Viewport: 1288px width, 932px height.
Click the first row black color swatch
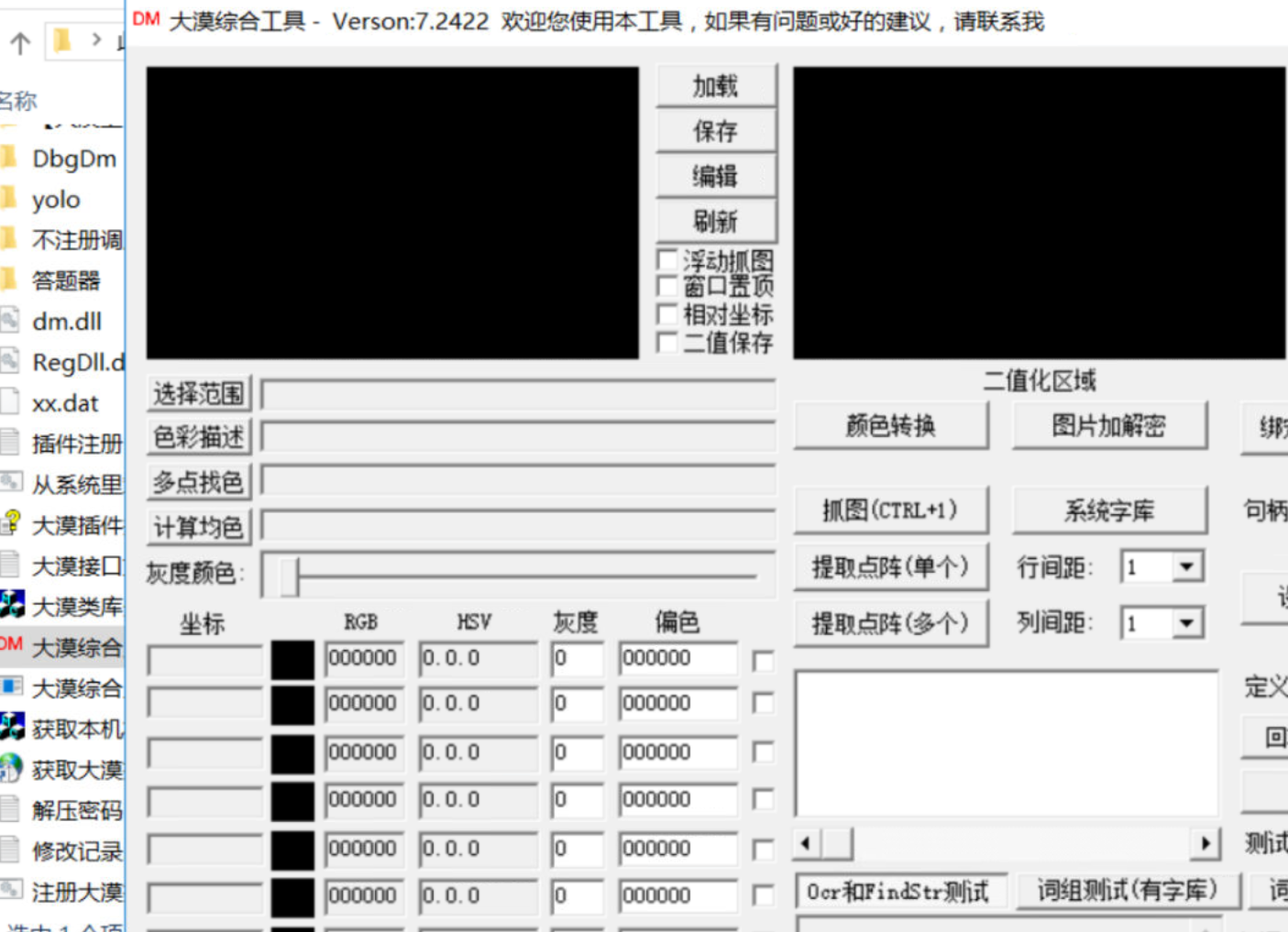pos(293,660)
